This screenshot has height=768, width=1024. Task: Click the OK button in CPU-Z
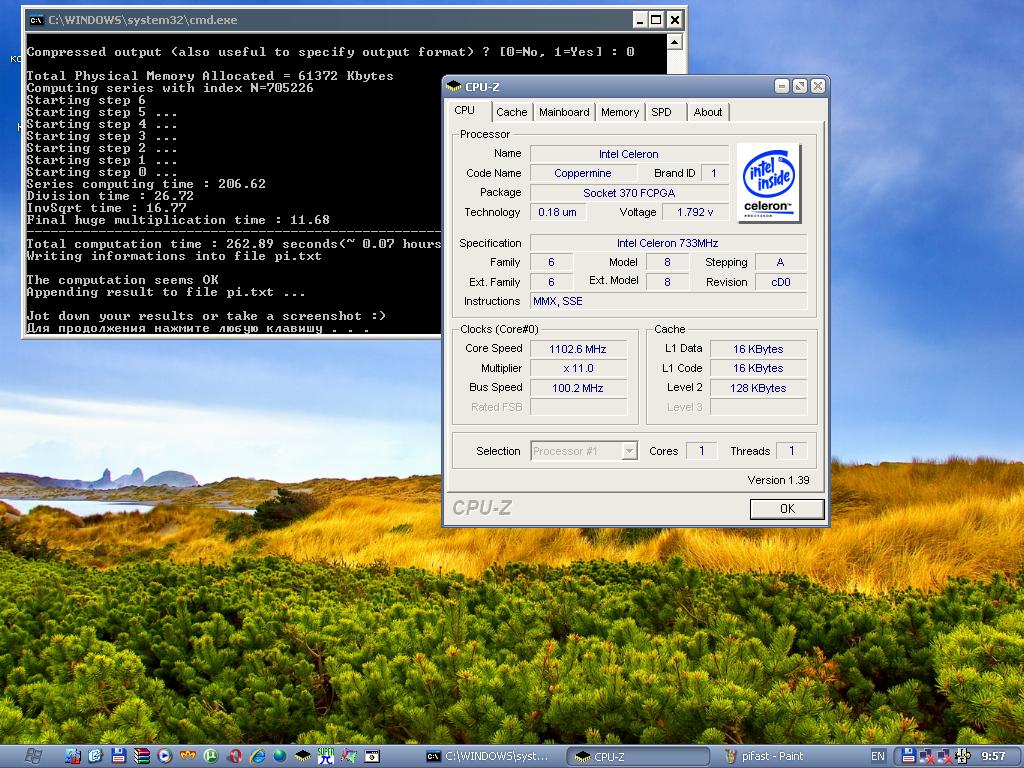(787, 509)
